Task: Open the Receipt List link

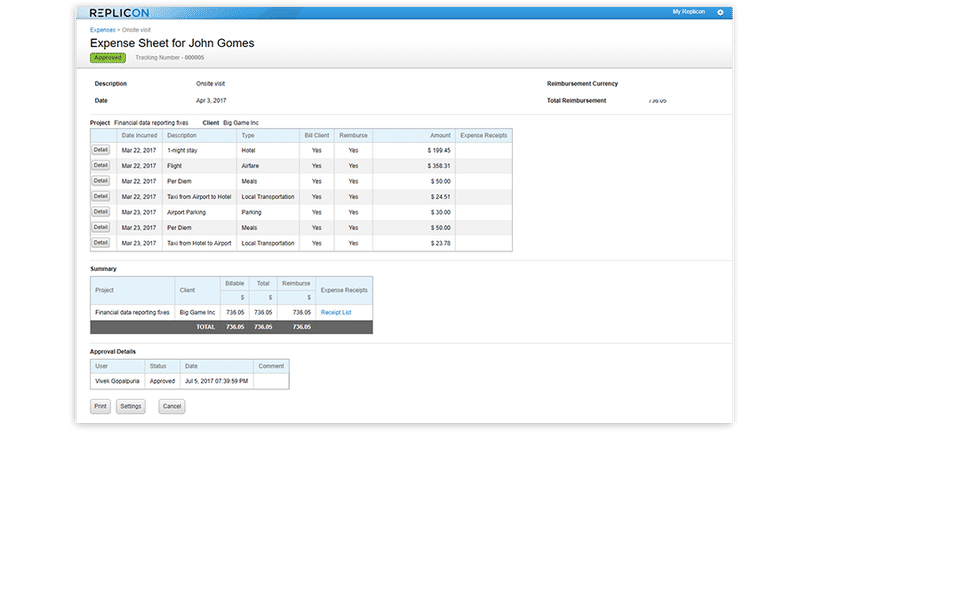Action: tap(336, 312)
